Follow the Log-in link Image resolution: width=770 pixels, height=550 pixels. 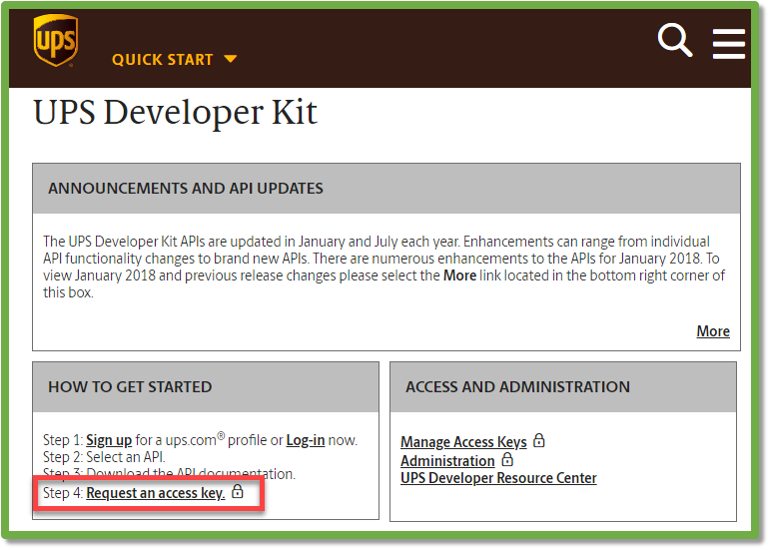point(305,440)
